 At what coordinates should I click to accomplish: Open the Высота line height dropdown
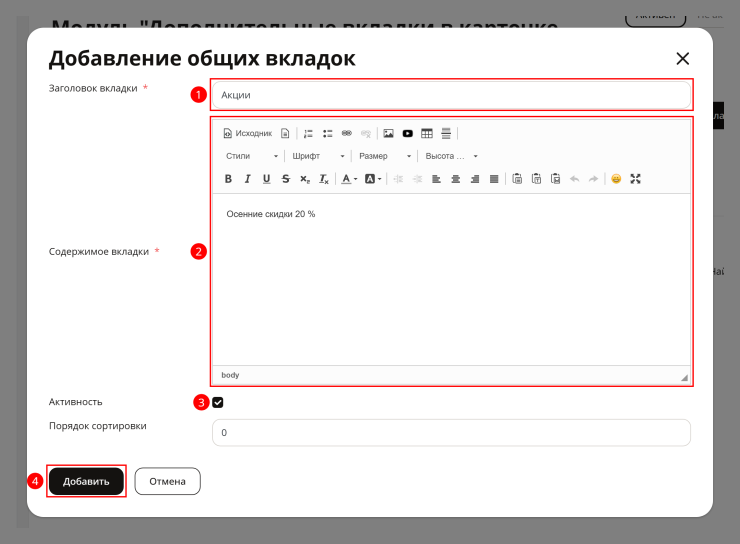451,156
